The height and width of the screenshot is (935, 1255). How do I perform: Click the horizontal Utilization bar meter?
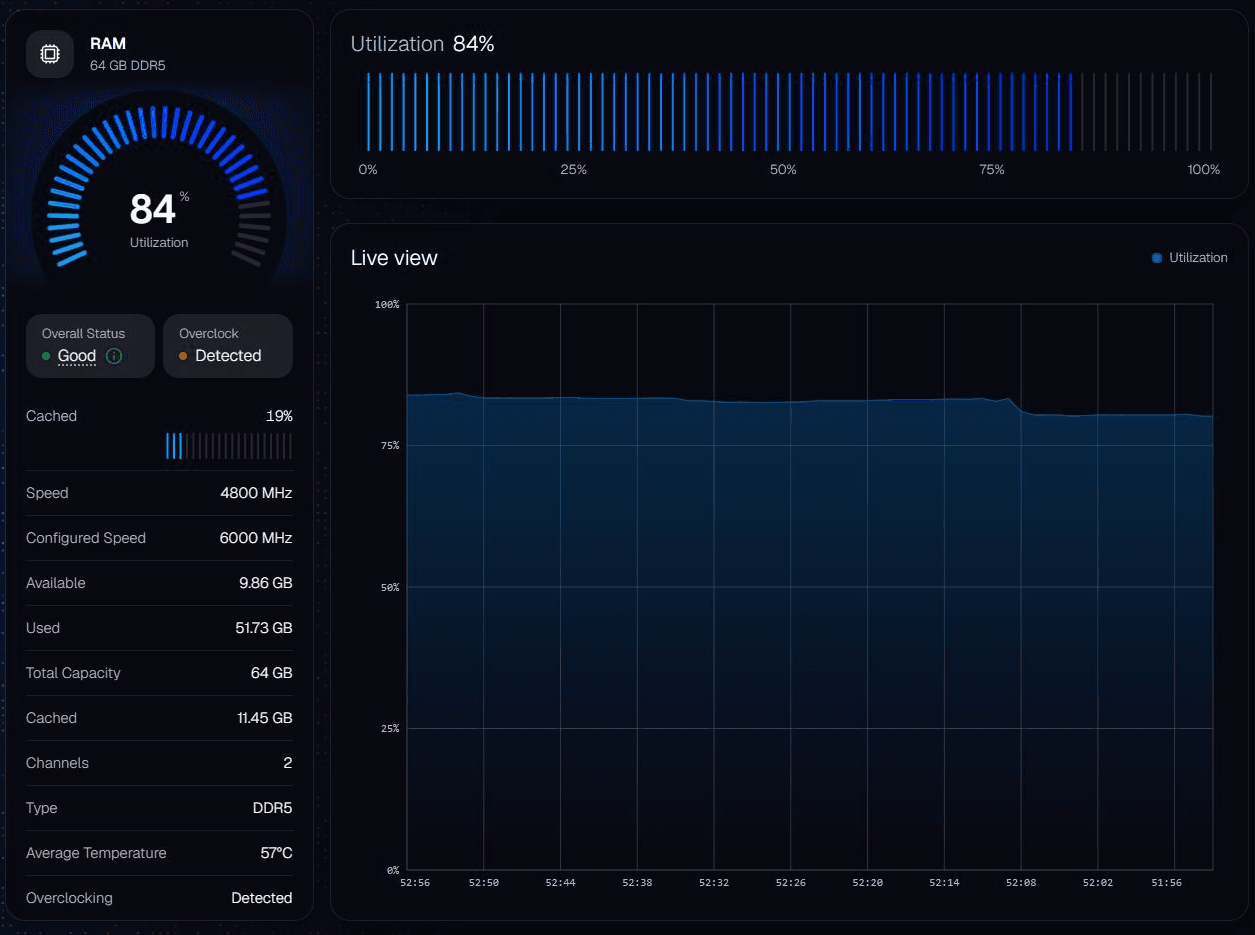789,111
